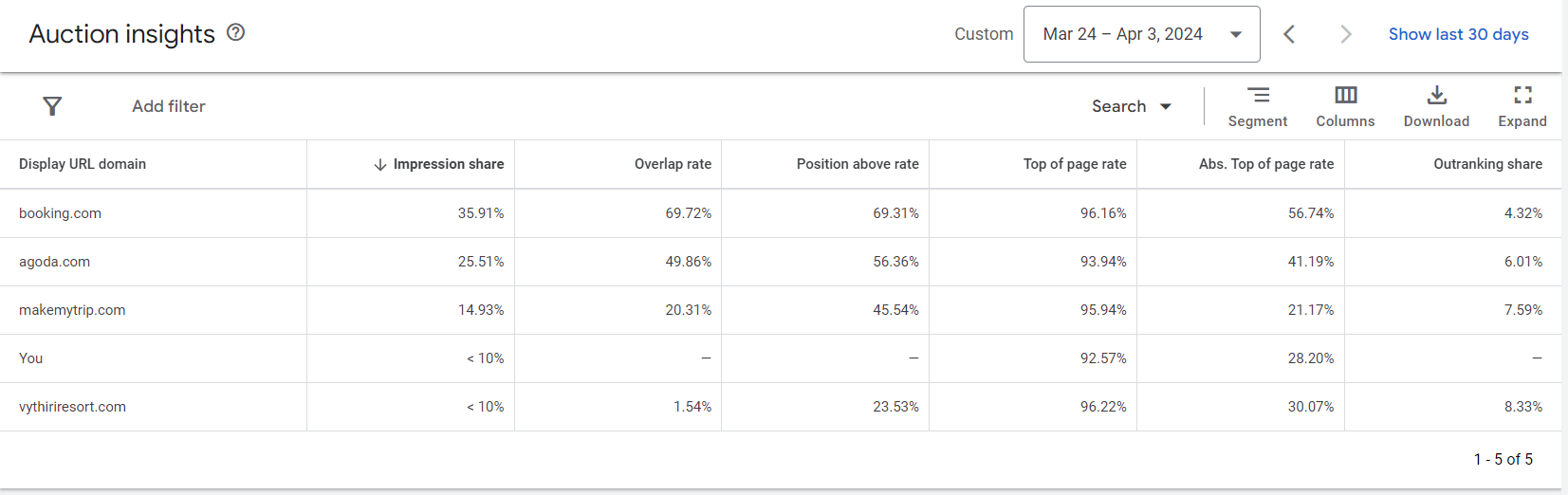Sort by Top of page rate header
This screenshot has height=495, width=1568.
tap(1075, 164)
